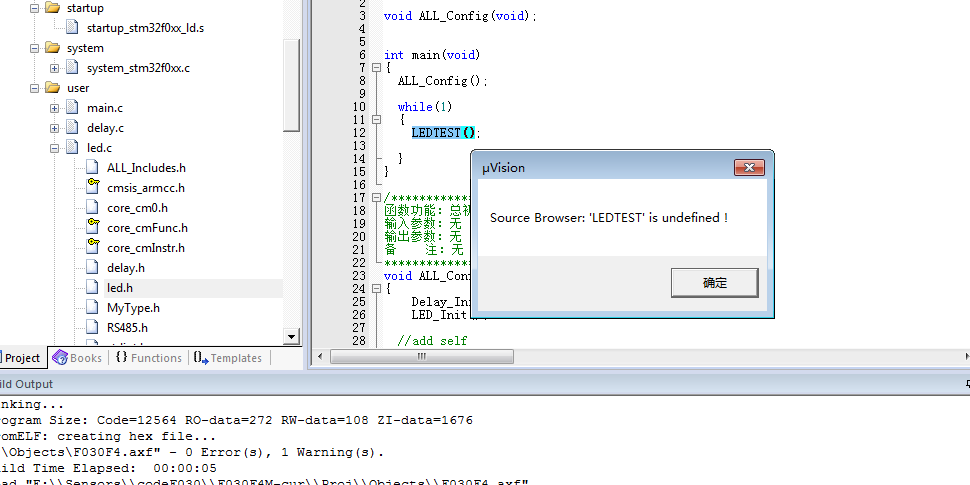Click the core_cm0.h header icon
The image size is (970, 485).
pos(92,208)
